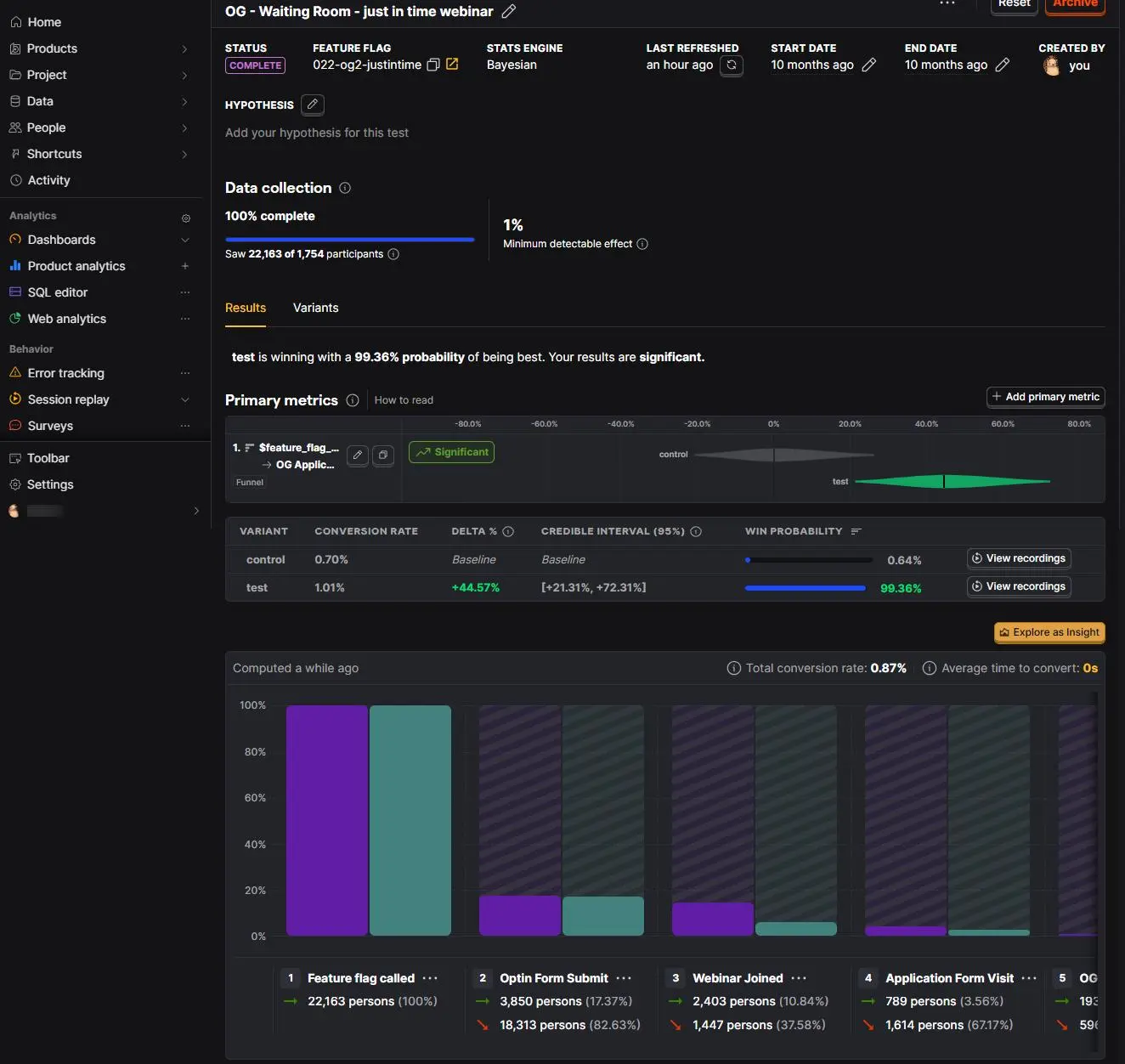Open Web analytics from sidebar

pos(67,319)
